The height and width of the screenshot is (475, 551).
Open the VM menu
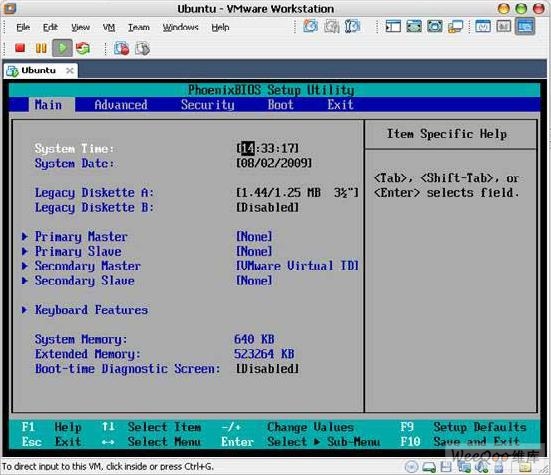point(109,27)
